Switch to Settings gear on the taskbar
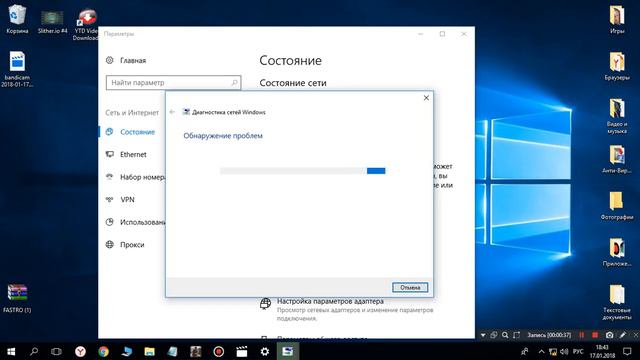The width and height of the screenshot is (640, 360). [x=265, y=351]
